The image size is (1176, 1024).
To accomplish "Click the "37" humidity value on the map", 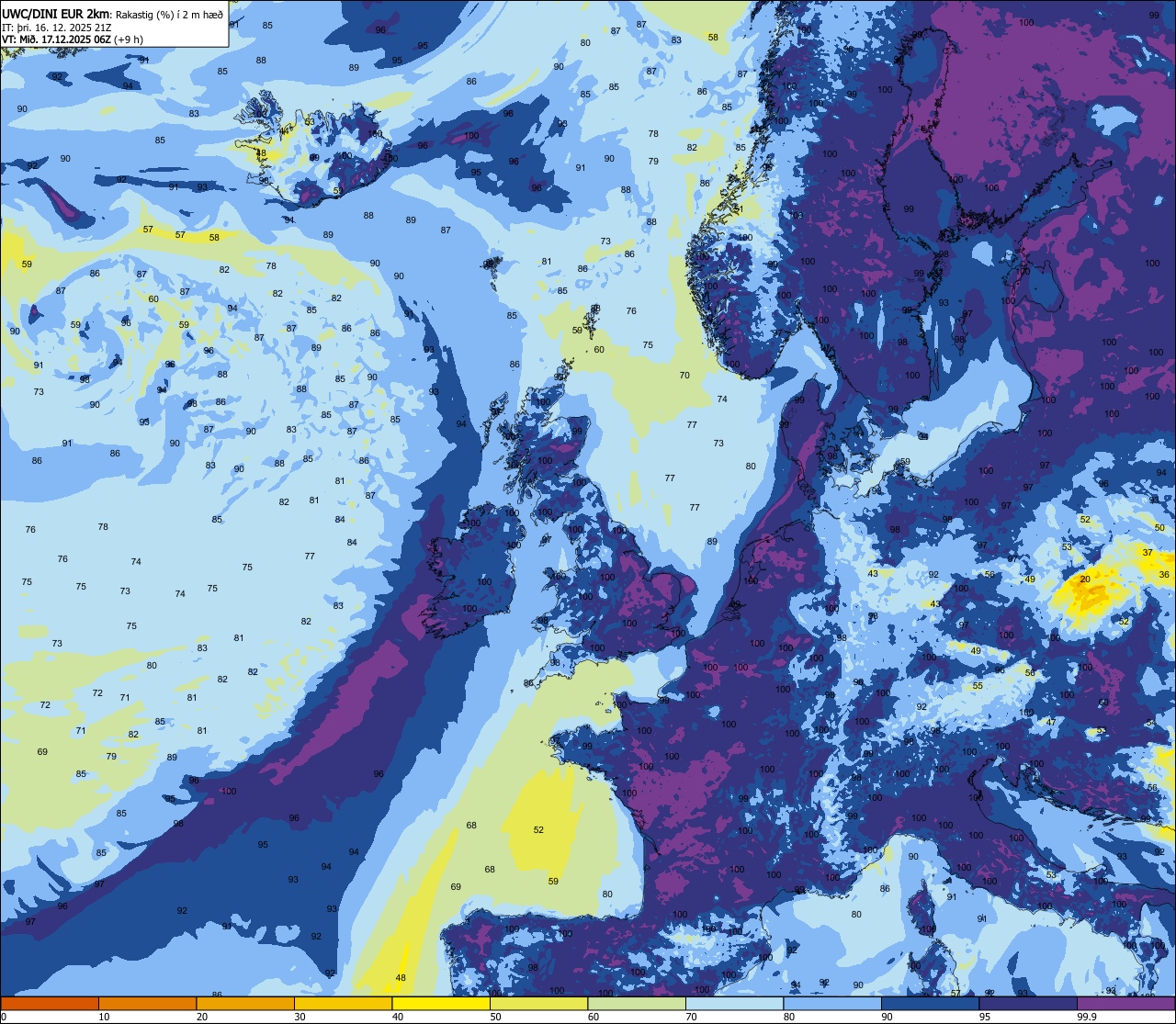I will tap(1148, 553).
